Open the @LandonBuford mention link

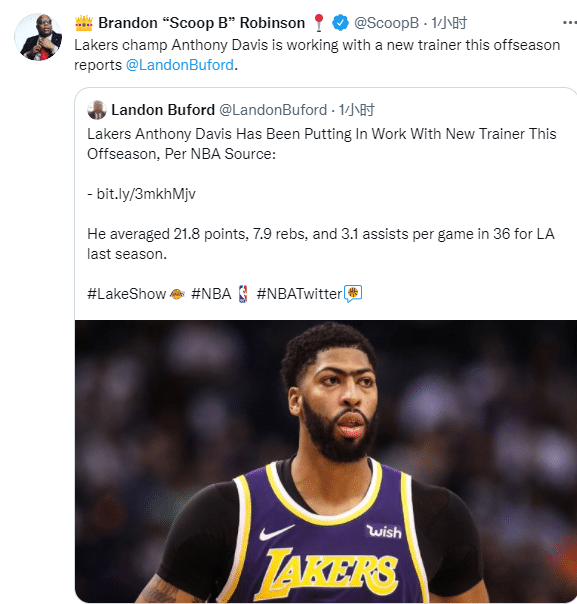180,65
